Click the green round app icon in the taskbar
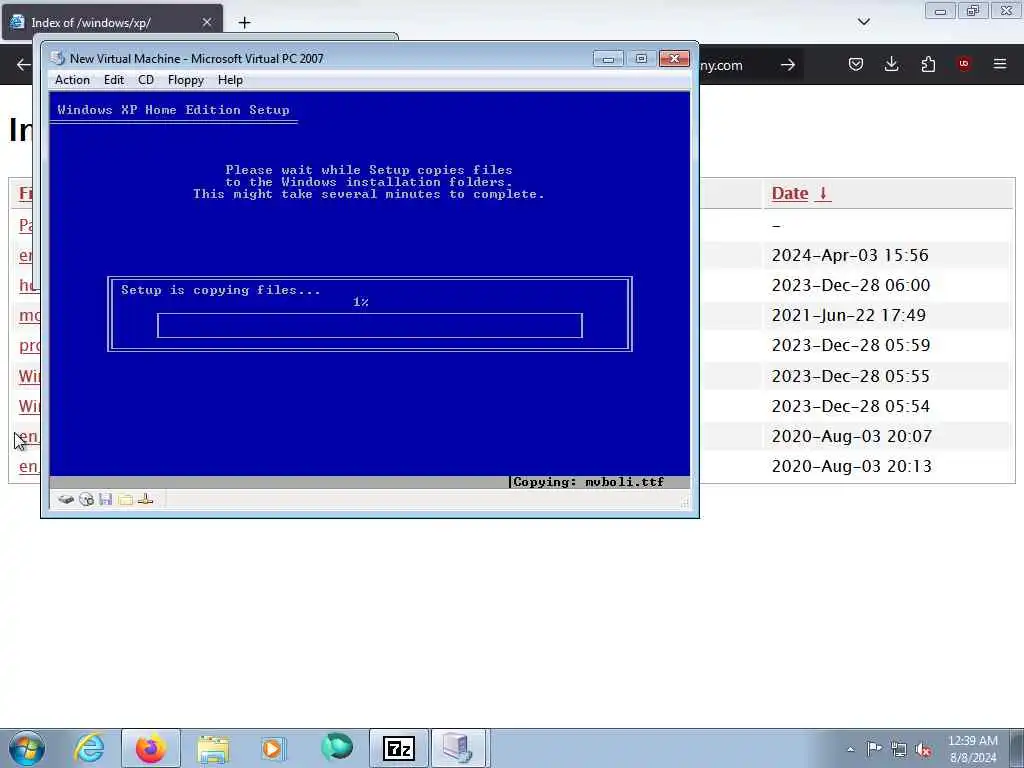Screen dimensions: 1024x768 click(337, 748)
